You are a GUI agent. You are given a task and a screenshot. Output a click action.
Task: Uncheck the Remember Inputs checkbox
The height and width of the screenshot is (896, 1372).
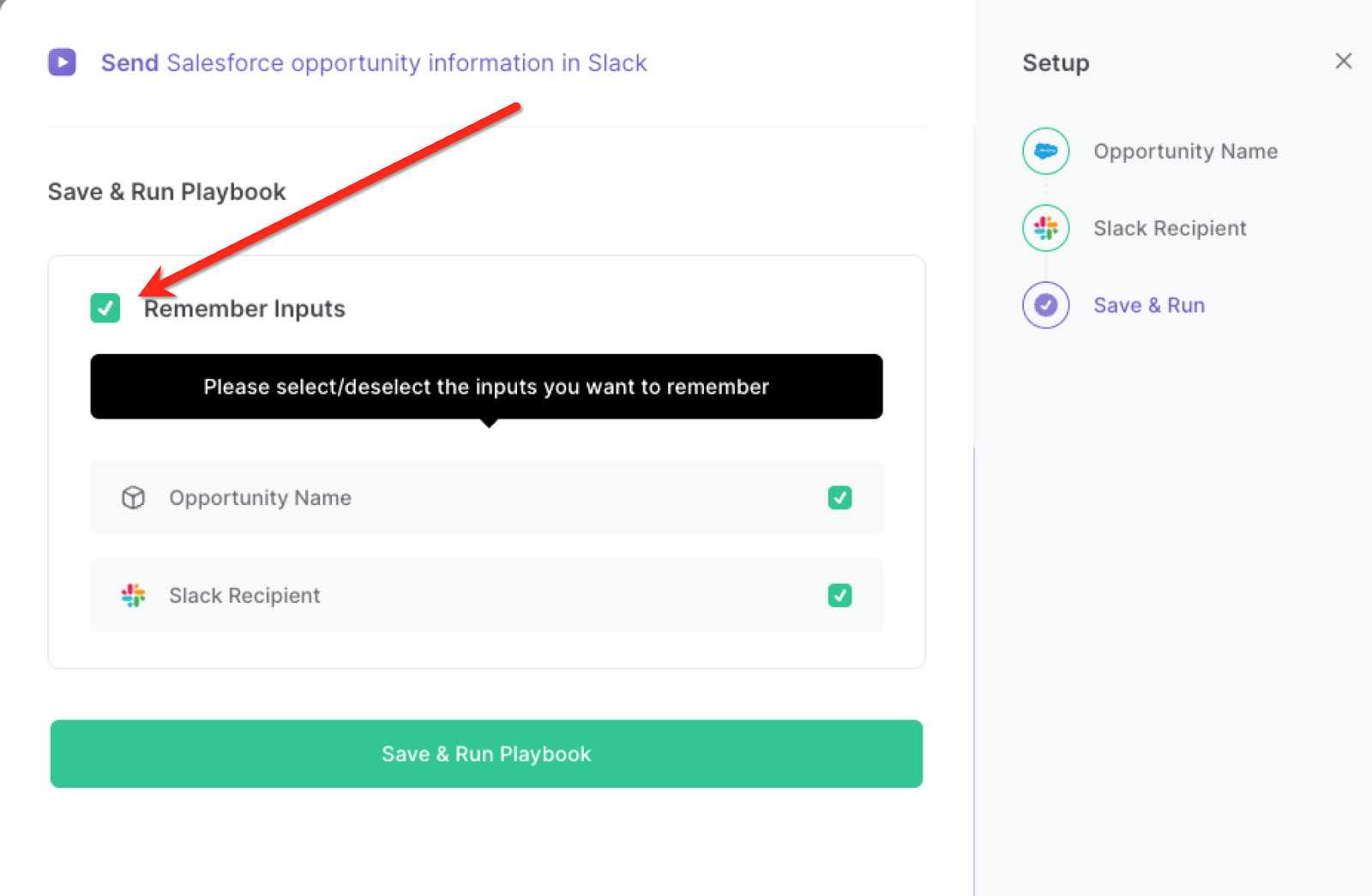[105, 308]
